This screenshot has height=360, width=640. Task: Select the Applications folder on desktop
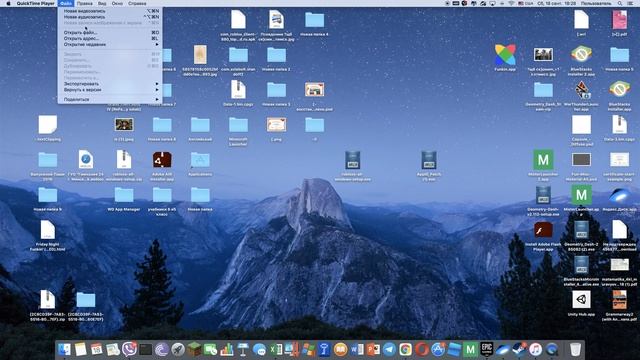pyautogui.click(x=200, y=160)
